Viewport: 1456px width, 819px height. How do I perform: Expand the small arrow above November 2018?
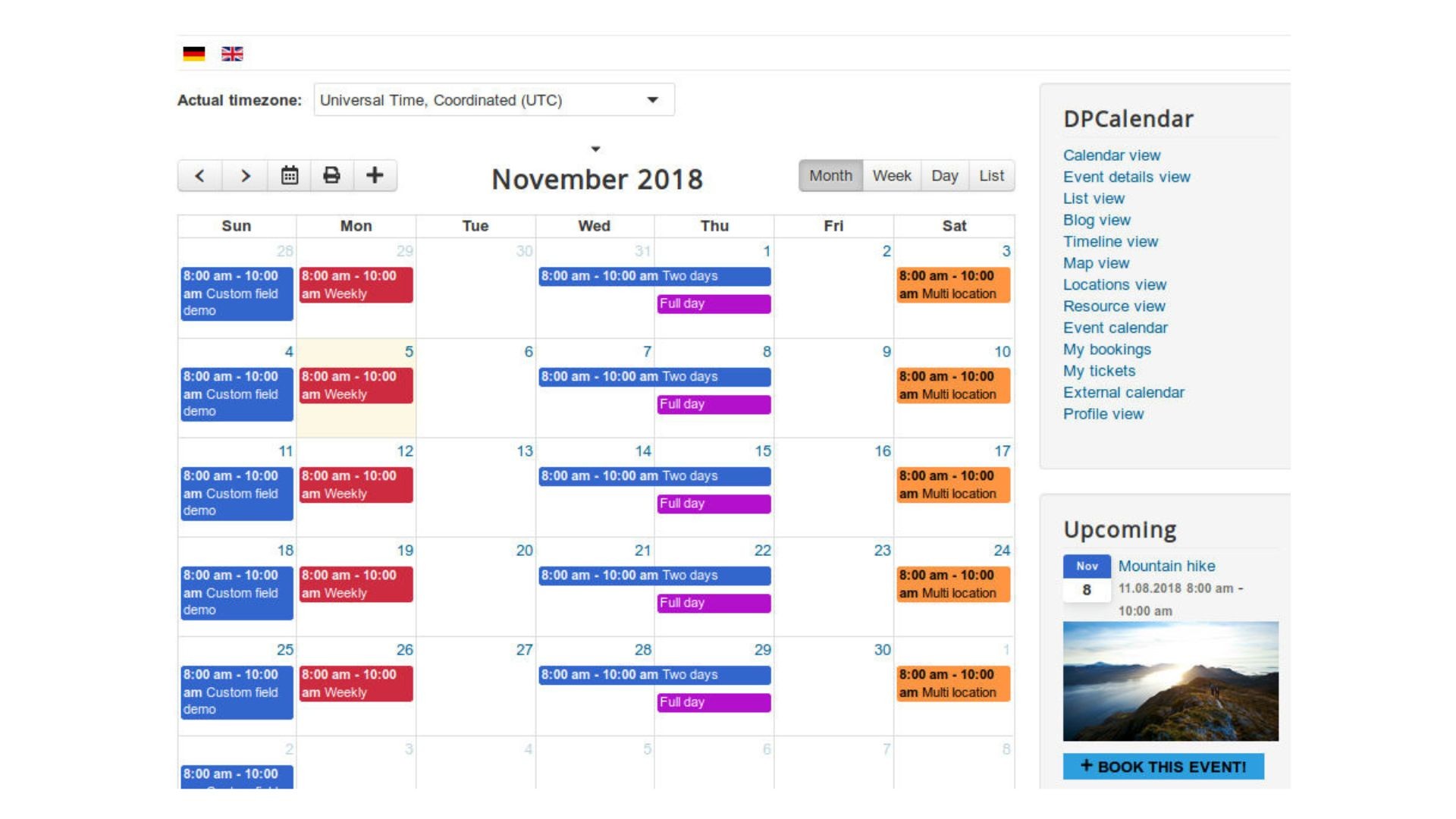click(595, 149)
